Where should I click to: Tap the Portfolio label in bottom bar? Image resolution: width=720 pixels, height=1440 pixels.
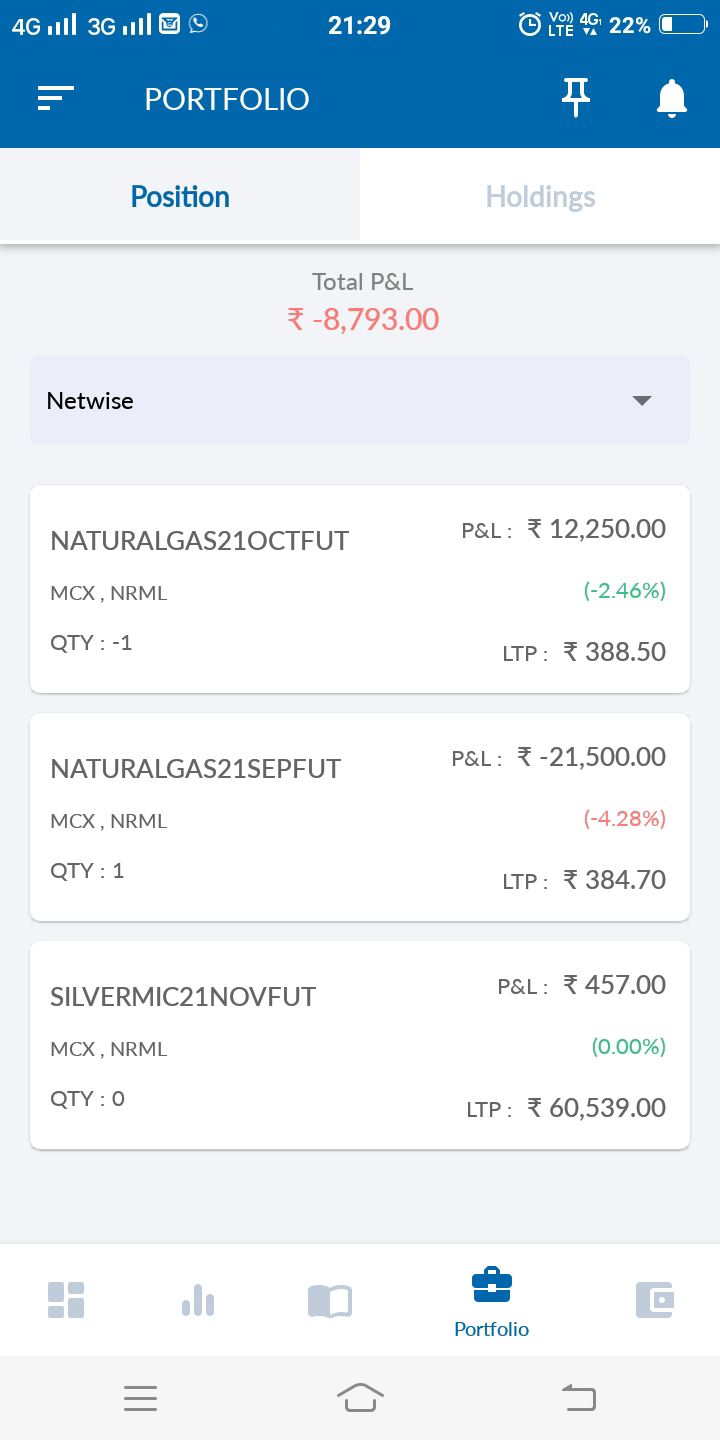(491, 1329)
